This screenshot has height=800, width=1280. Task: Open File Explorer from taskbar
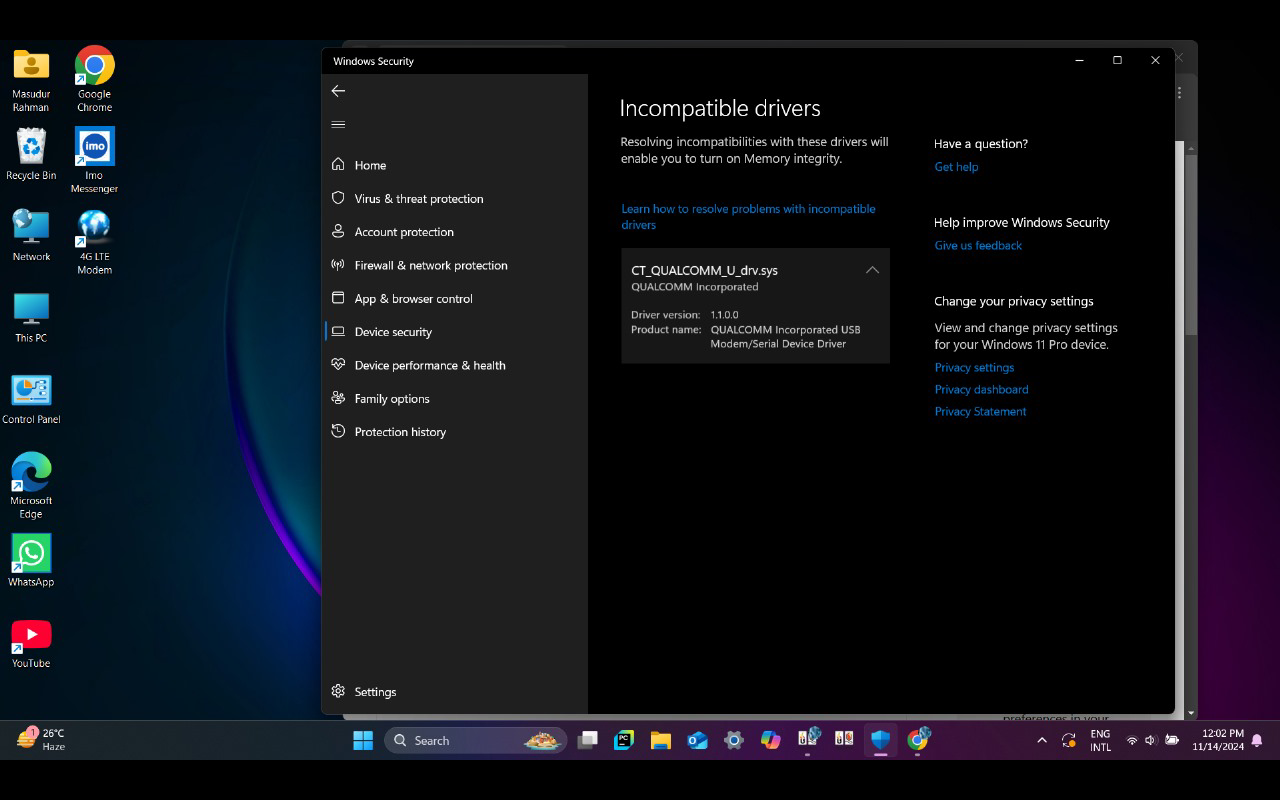coord(660,740)
